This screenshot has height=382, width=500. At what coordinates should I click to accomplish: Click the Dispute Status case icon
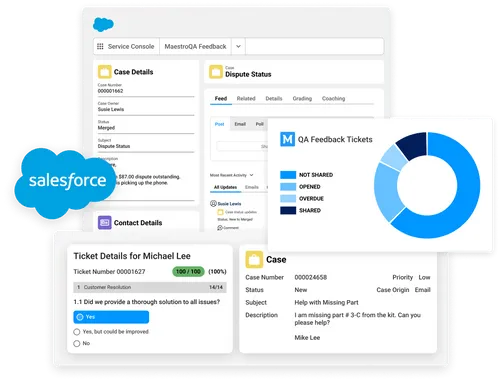[x=216, y=72]
